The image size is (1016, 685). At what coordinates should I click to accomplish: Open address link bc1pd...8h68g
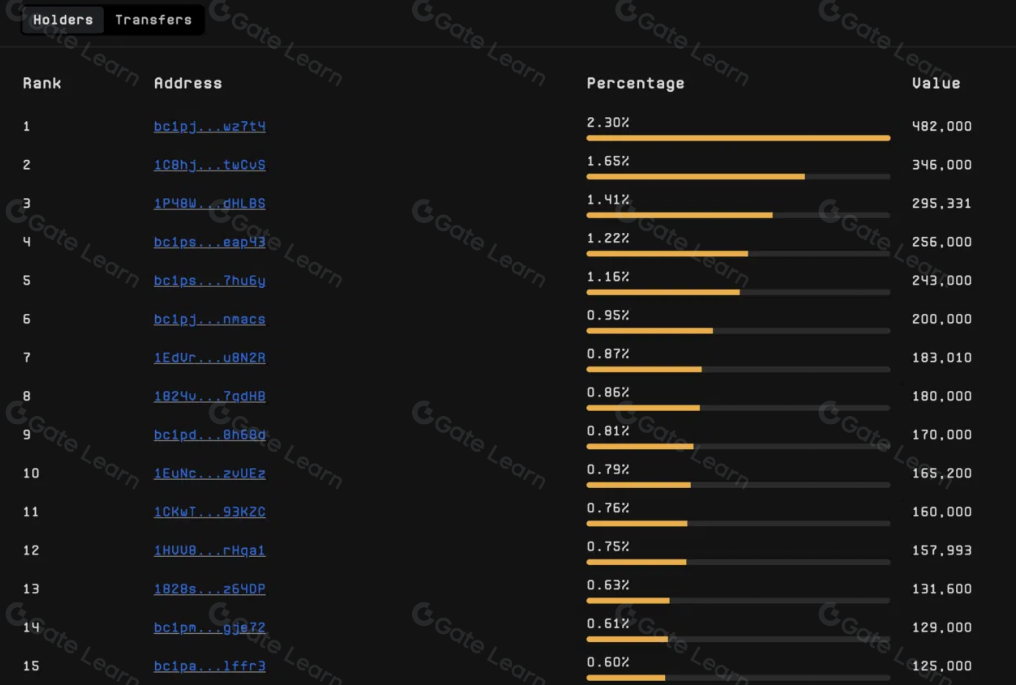[x=210, y=435]
